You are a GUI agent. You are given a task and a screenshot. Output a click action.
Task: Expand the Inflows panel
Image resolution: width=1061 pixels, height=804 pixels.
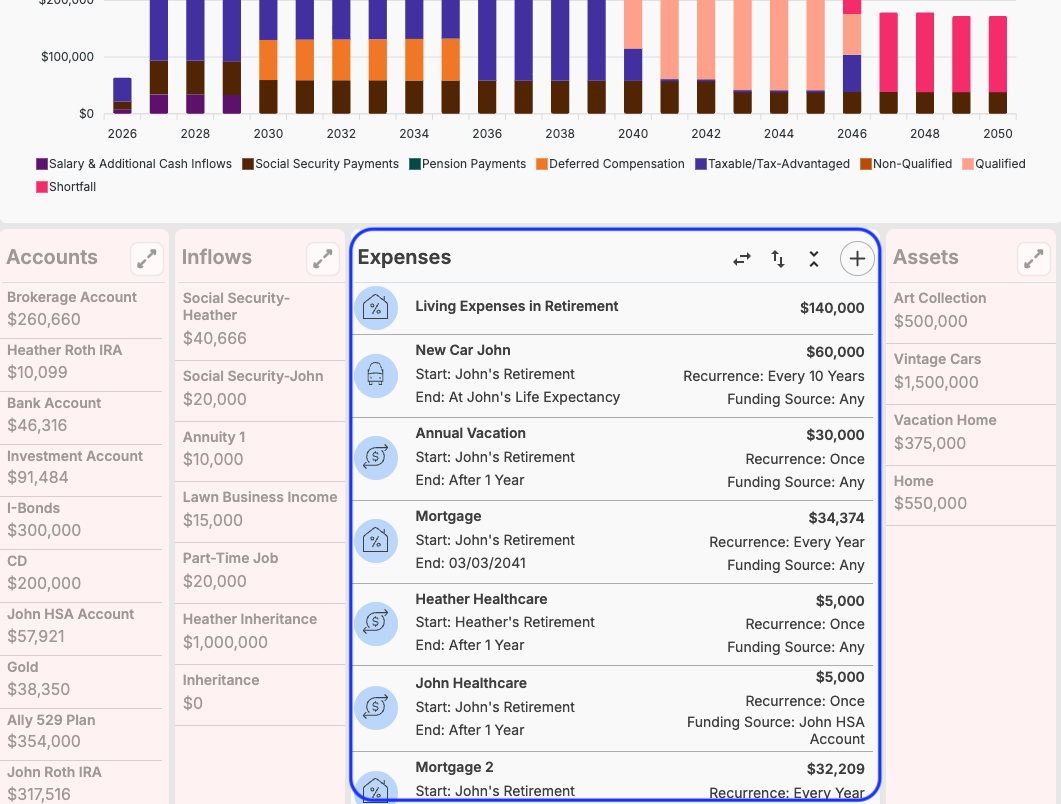click(x=323, y=259)
